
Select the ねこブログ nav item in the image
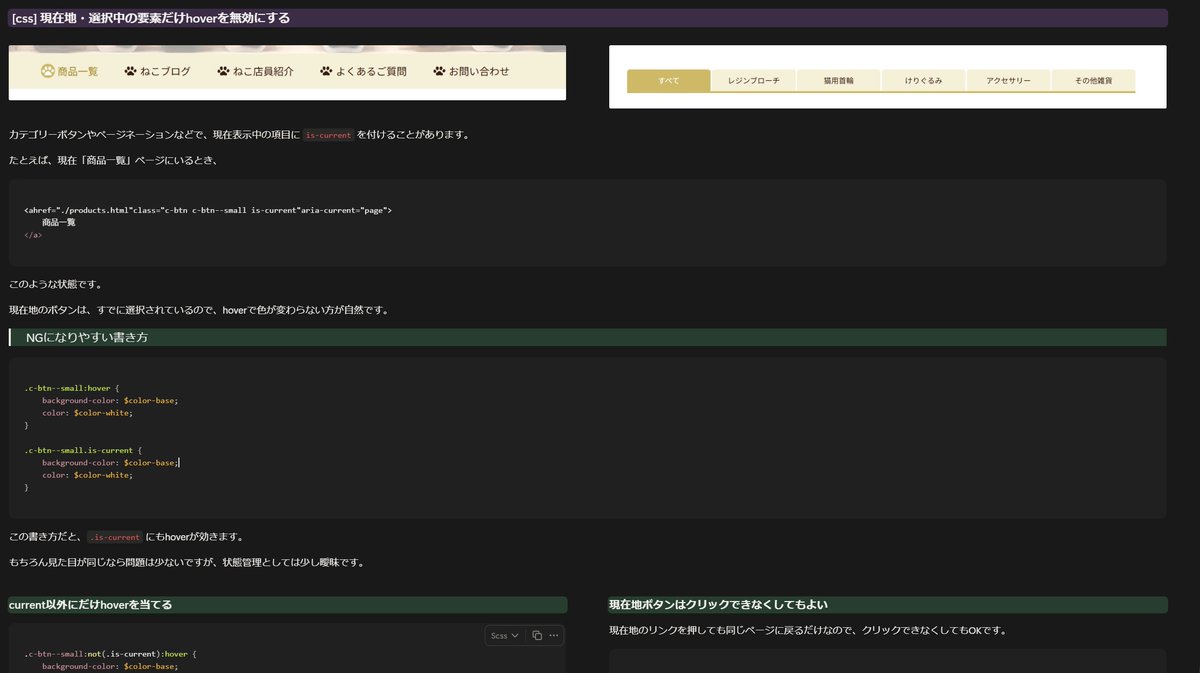pos(157,71)
